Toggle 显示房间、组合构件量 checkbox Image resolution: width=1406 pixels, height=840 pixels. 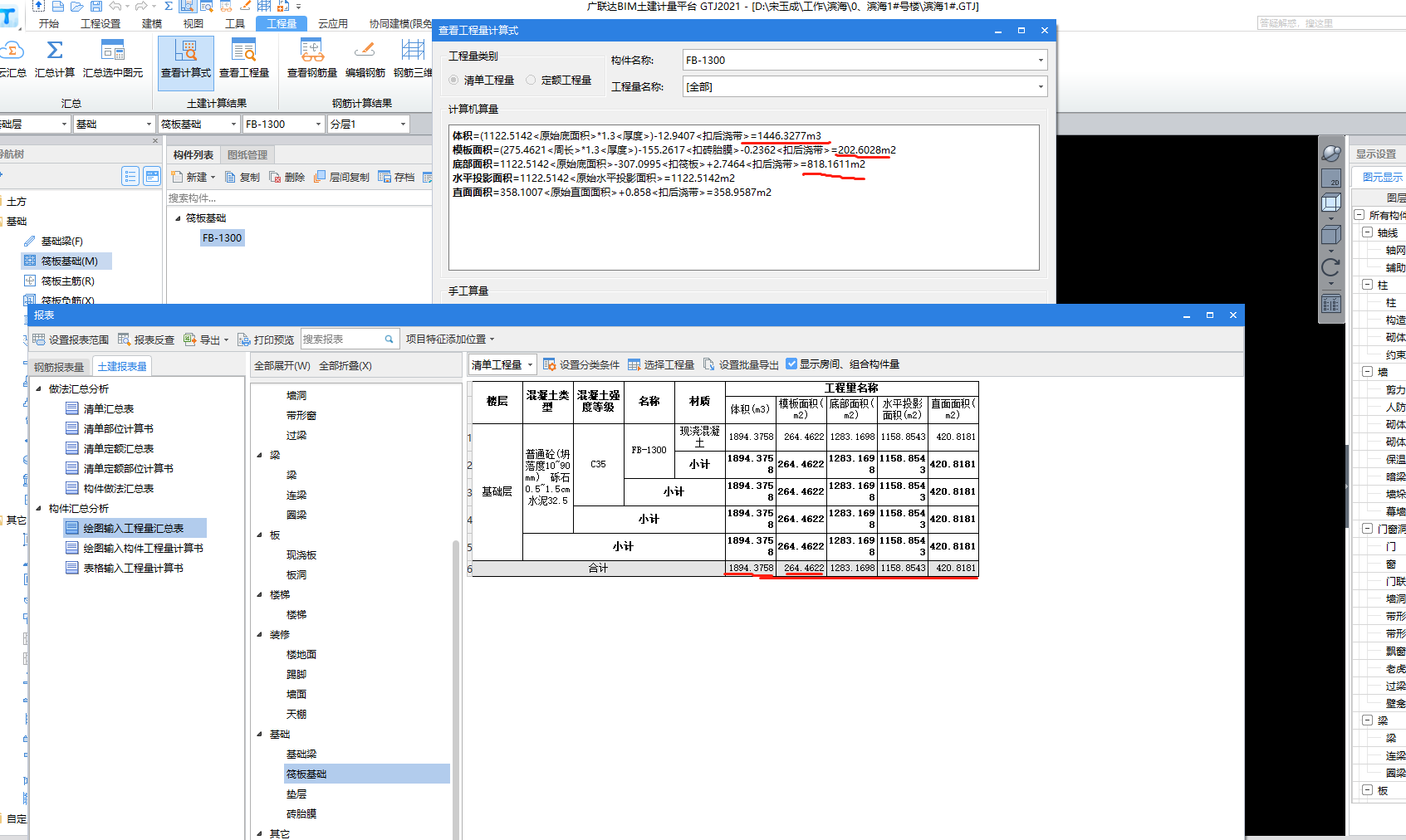(x=791, y=364)
